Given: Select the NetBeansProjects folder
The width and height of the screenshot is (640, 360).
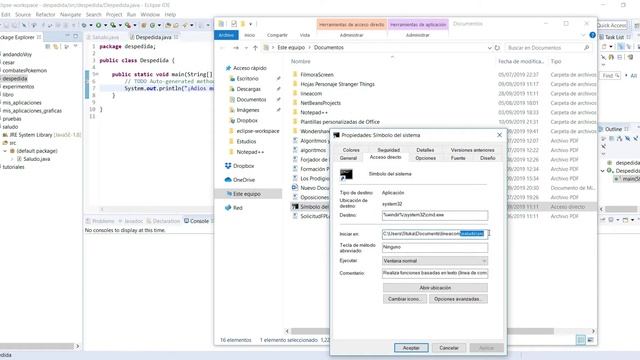Looking at the screenshot, I should pos(320,103).
